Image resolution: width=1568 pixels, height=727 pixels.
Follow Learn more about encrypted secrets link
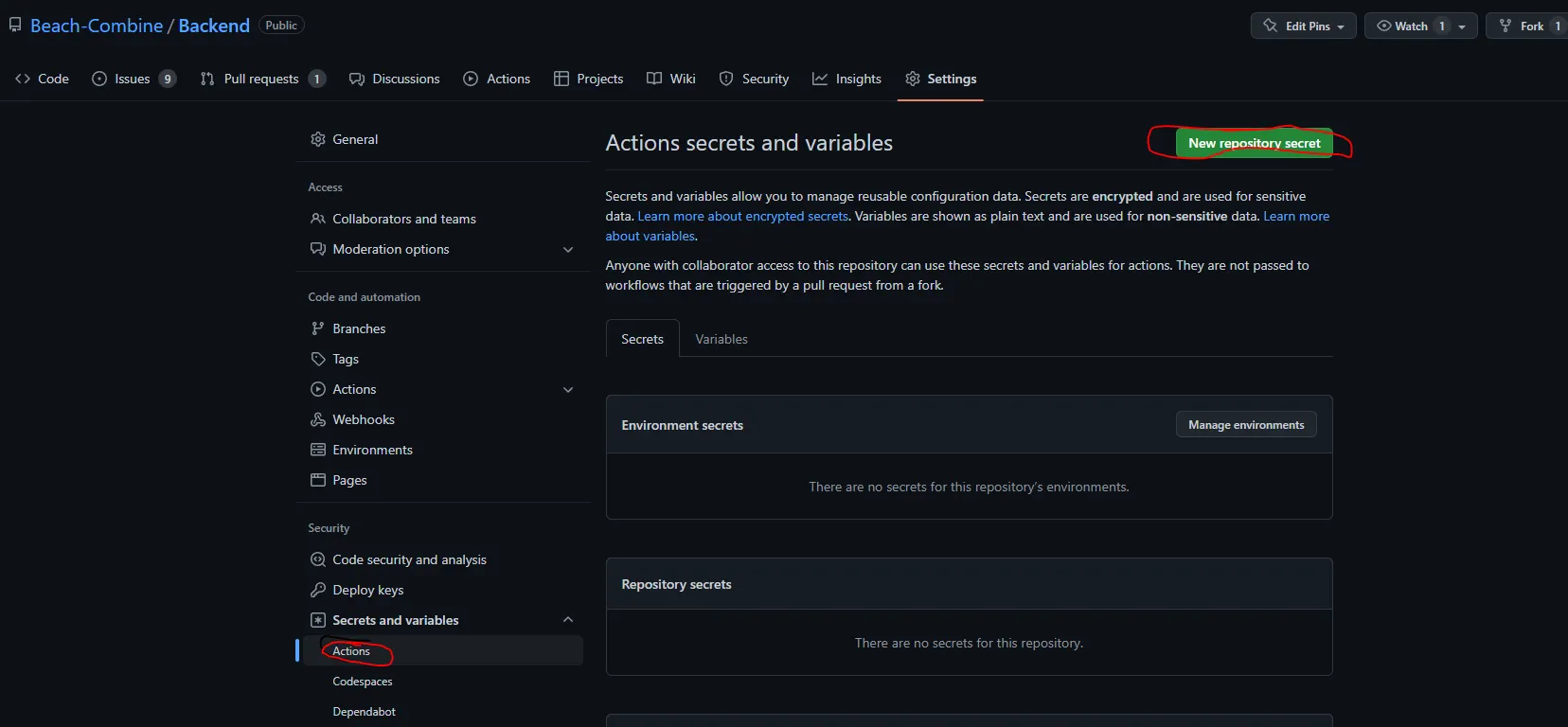click(742, 216)
